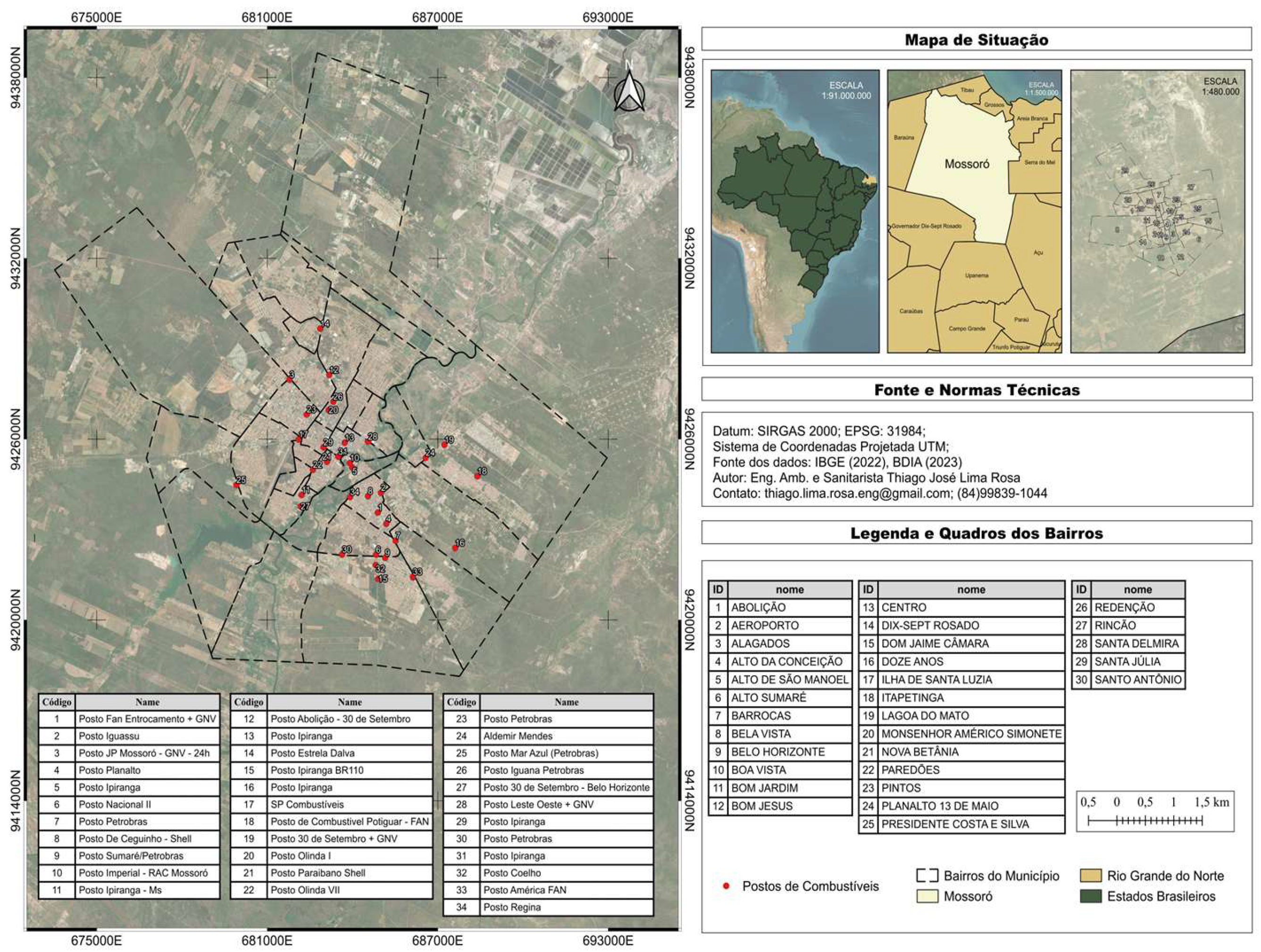
Task: Click fuel station marker number 18
Action: pos(478,476)
